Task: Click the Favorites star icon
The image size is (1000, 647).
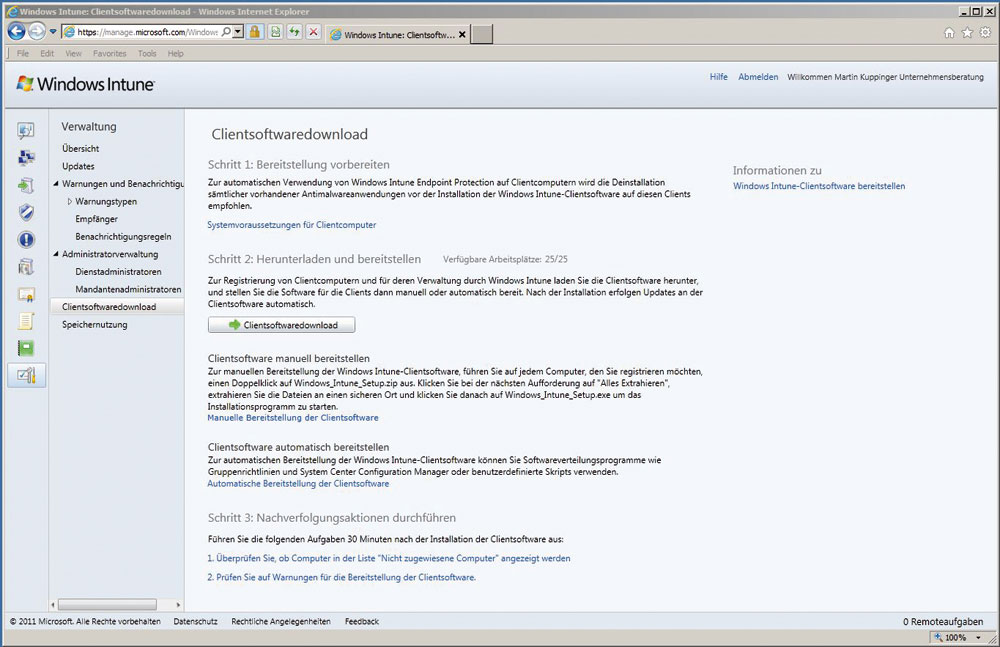Action: (x=967, y=33)
